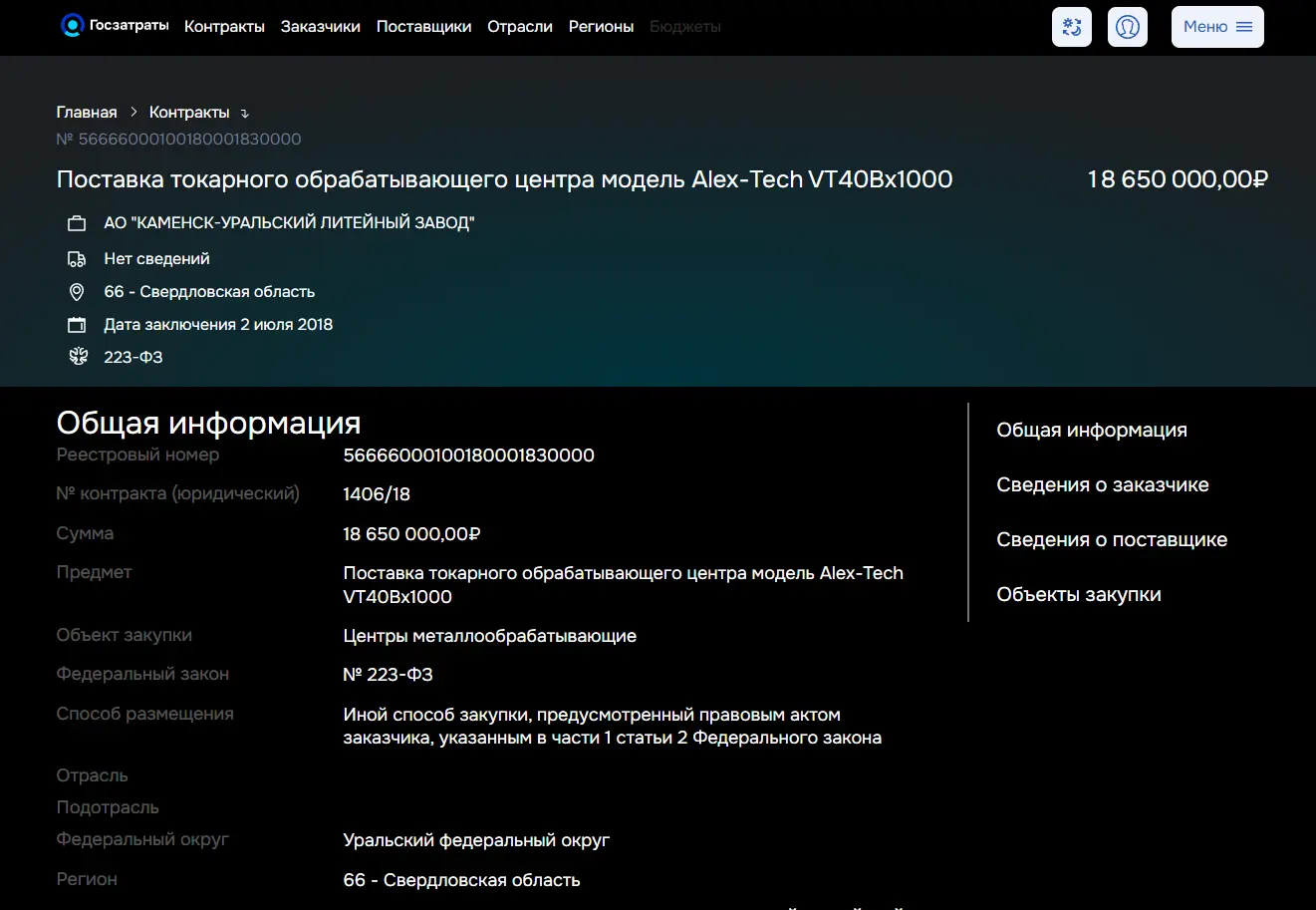The width and height of the screenshot is (1316, 910).
Task: Open the user profile icon button
Action: [x=1128, y=27]
